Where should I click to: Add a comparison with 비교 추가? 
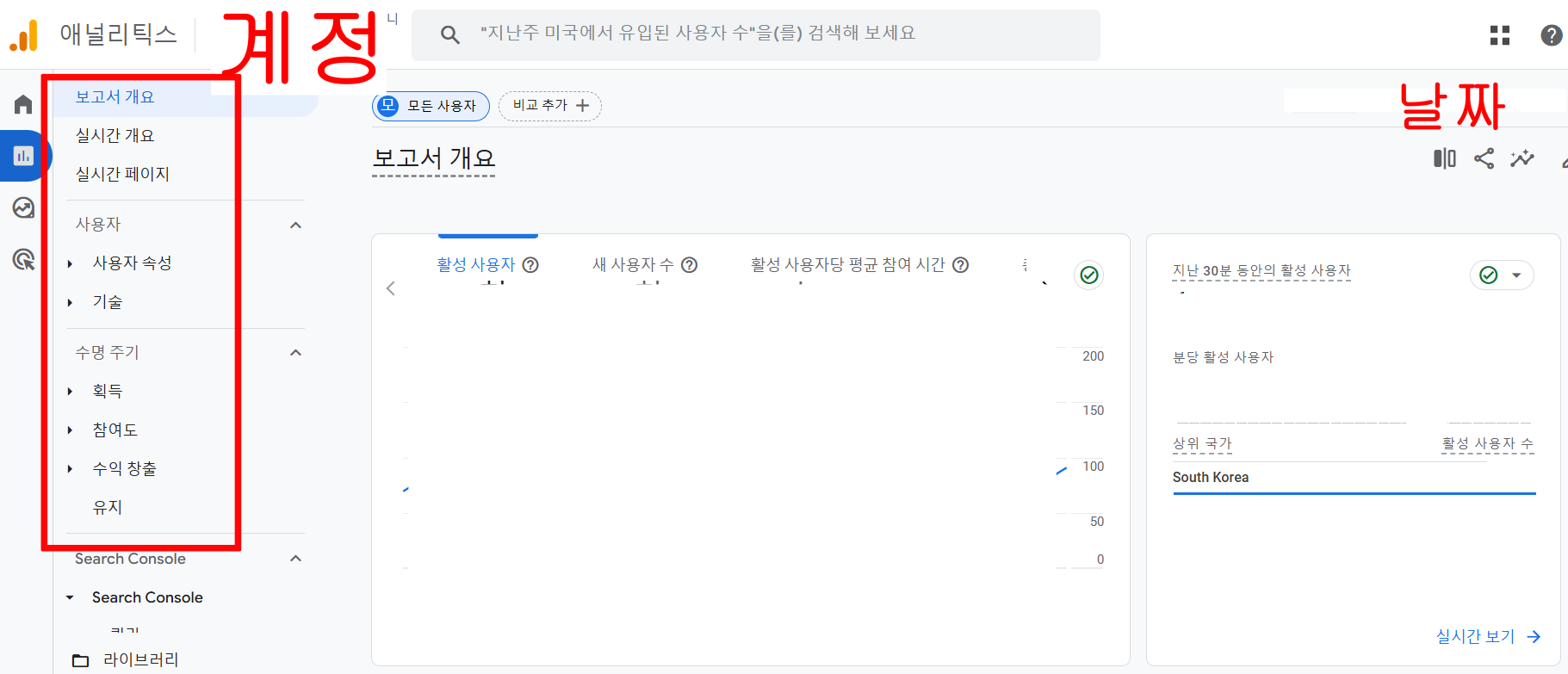[550, 106]
